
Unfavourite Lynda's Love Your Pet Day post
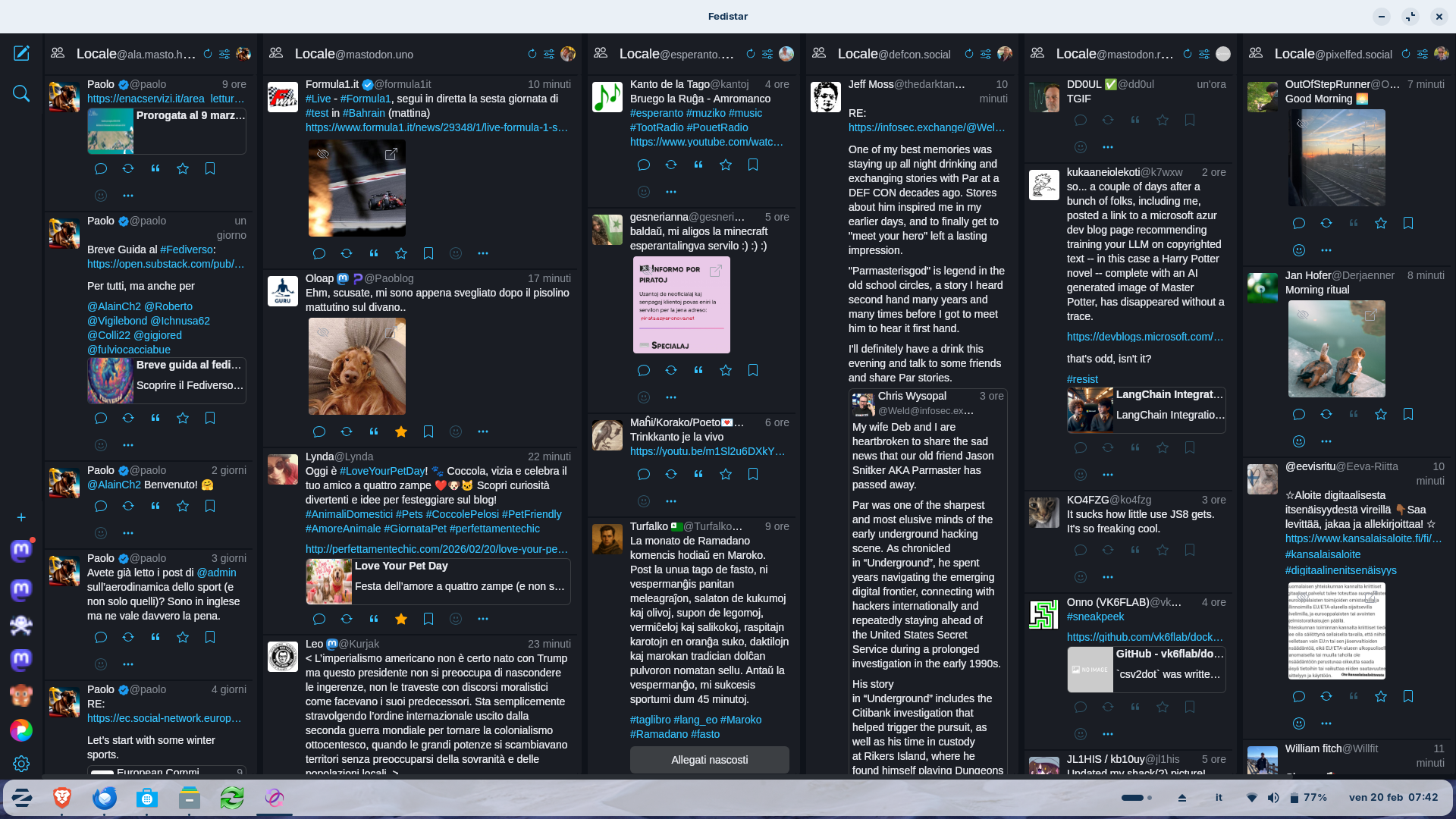click(x=401, y=619)
